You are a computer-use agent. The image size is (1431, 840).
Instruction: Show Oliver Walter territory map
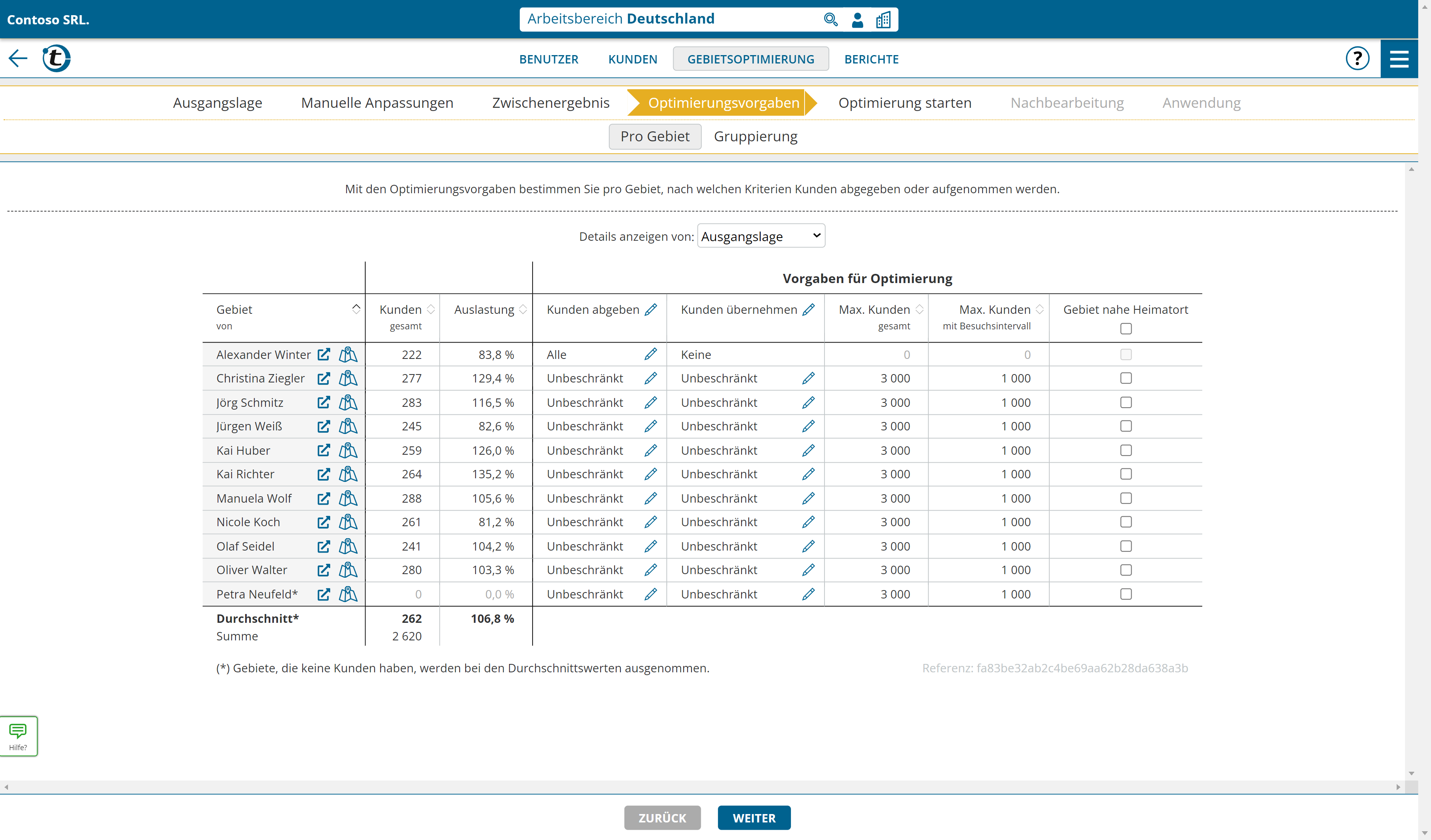coord(348,570)
